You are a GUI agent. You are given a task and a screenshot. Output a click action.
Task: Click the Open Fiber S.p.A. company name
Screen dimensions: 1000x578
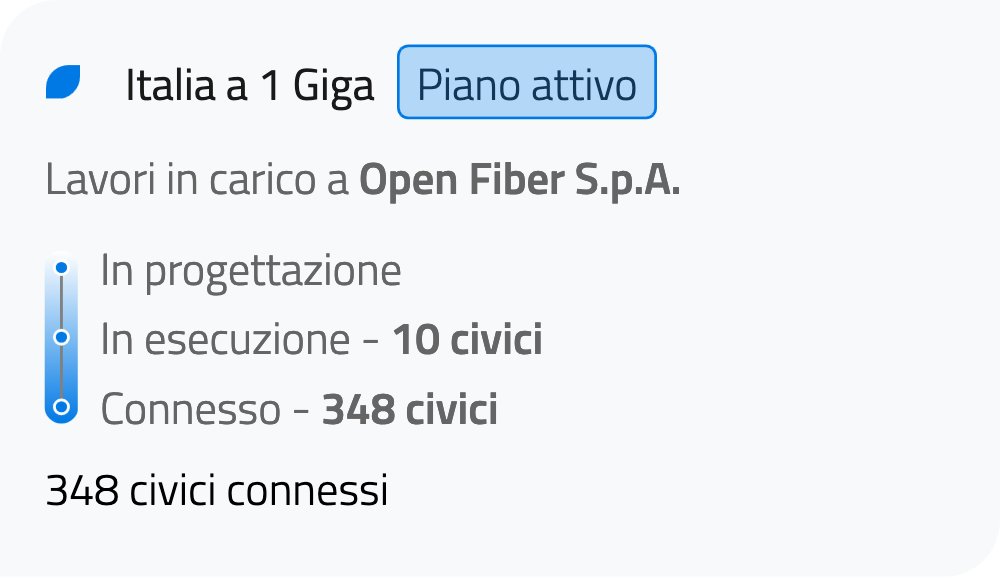[519, 181]
